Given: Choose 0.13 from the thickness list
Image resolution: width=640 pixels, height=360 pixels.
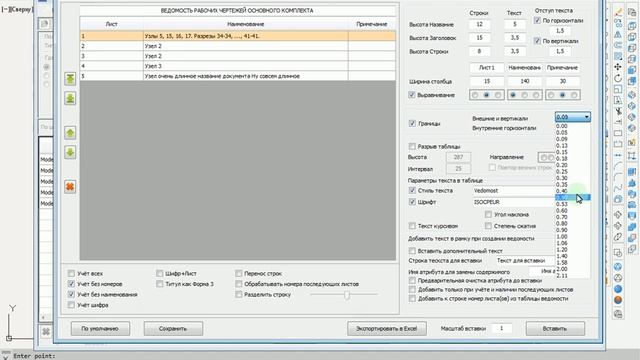Looking at the screenshot, I should (x=573, y=146).
